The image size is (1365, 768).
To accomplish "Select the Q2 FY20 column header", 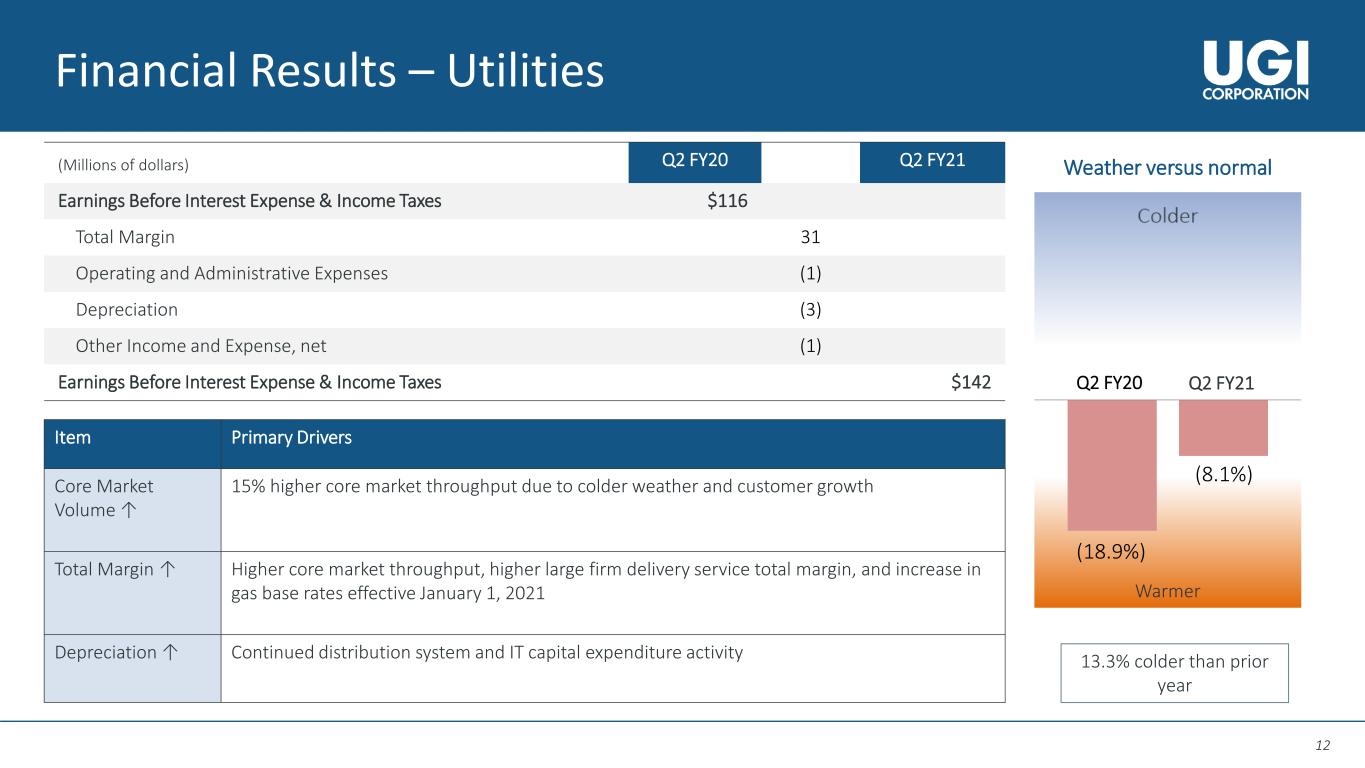I will [x=694, y=162].
